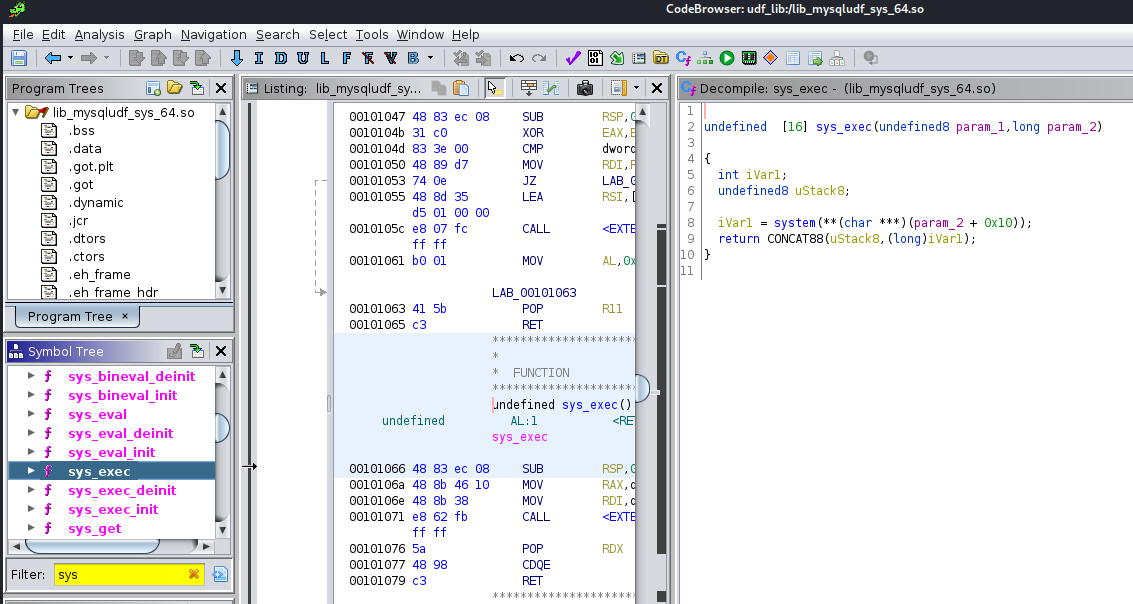Click the Undo arrow in toolbar

[x=516, y=58]
